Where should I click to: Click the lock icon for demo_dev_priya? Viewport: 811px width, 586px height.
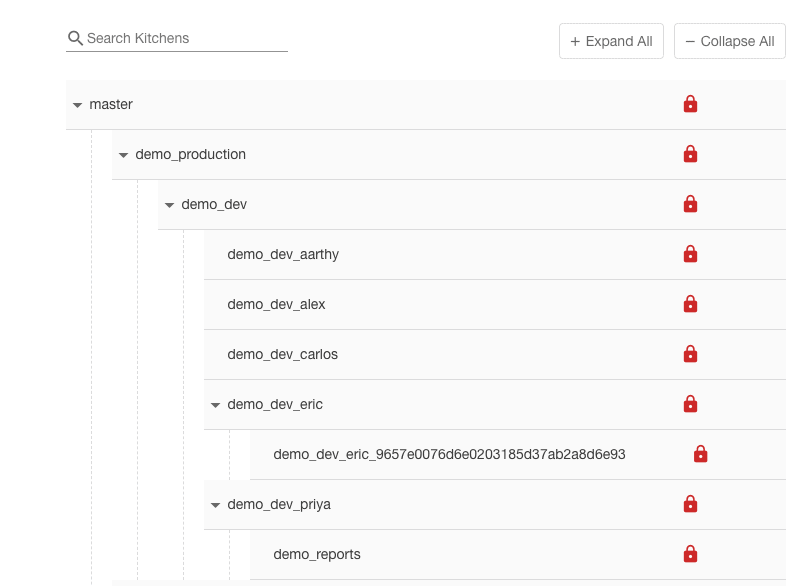click(690, 504)
